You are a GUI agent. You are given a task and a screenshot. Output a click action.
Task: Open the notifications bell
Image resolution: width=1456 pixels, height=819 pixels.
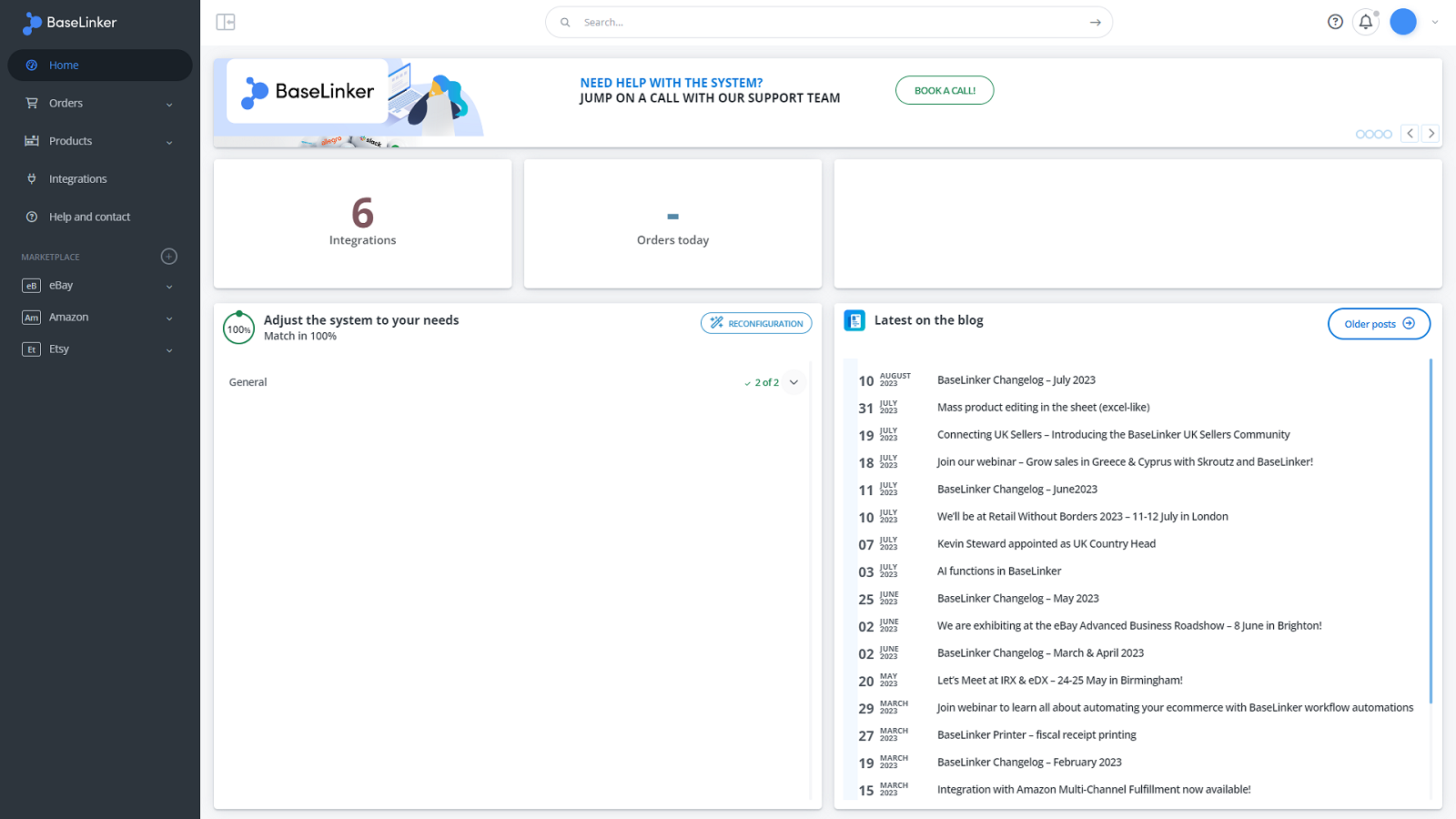point(1365,22)
